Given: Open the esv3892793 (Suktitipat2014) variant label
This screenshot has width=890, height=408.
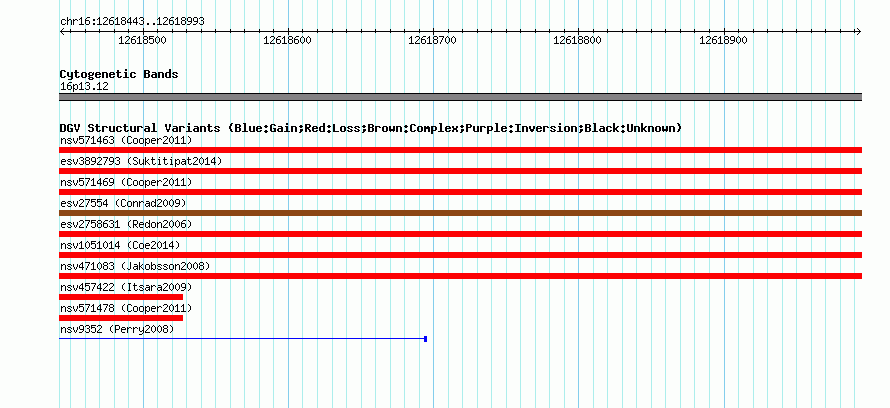Looking at the screenshot, I should pos(141,161).
